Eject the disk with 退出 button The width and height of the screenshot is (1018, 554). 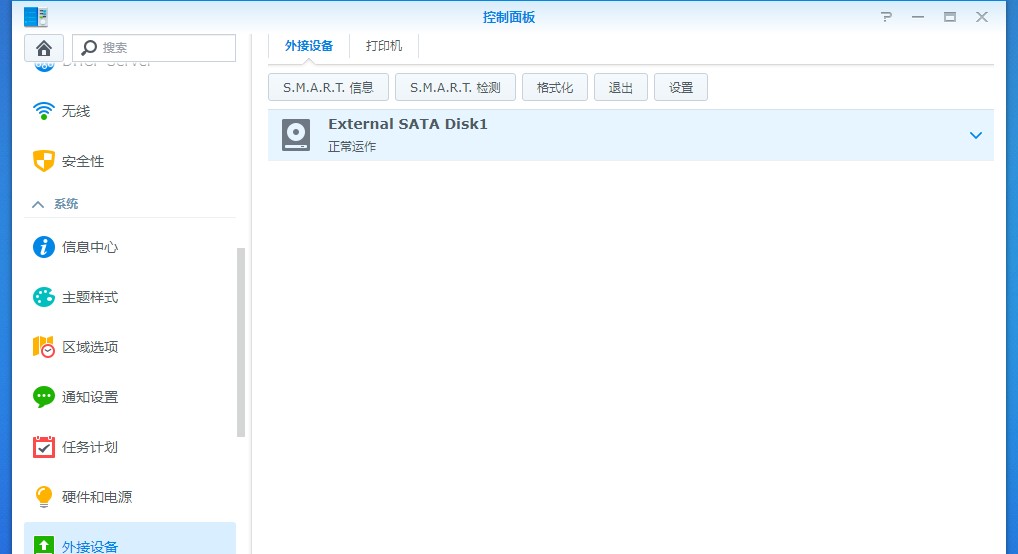pyautogui.click(x=621, y=87)
